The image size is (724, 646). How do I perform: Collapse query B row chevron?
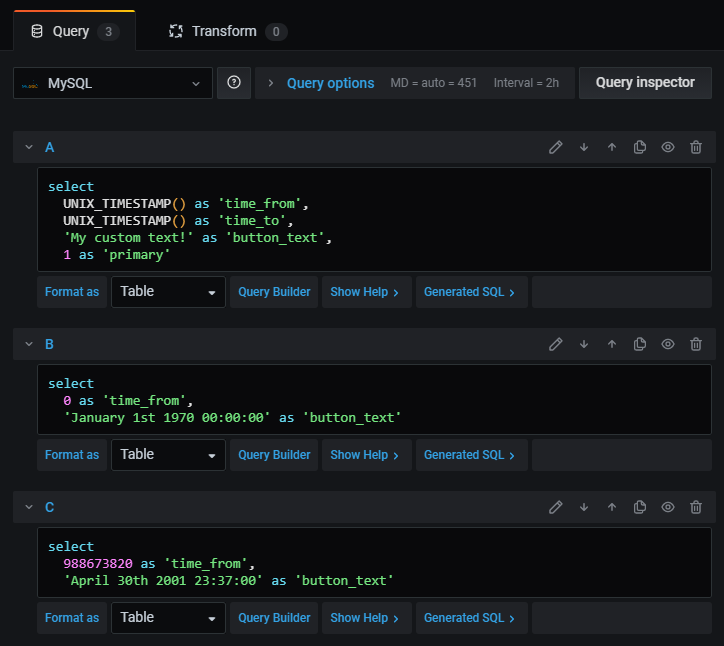[x=29, y=344]
